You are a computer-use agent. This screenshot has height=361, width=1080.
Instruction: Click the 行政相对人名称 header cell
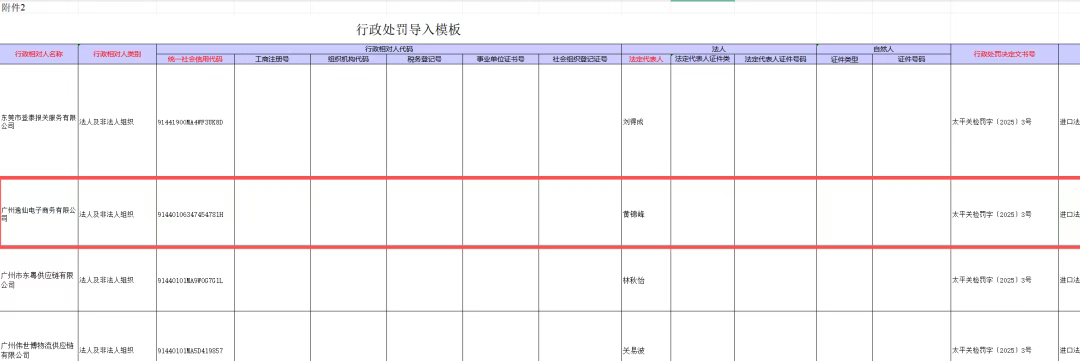[x=39, y=54]
